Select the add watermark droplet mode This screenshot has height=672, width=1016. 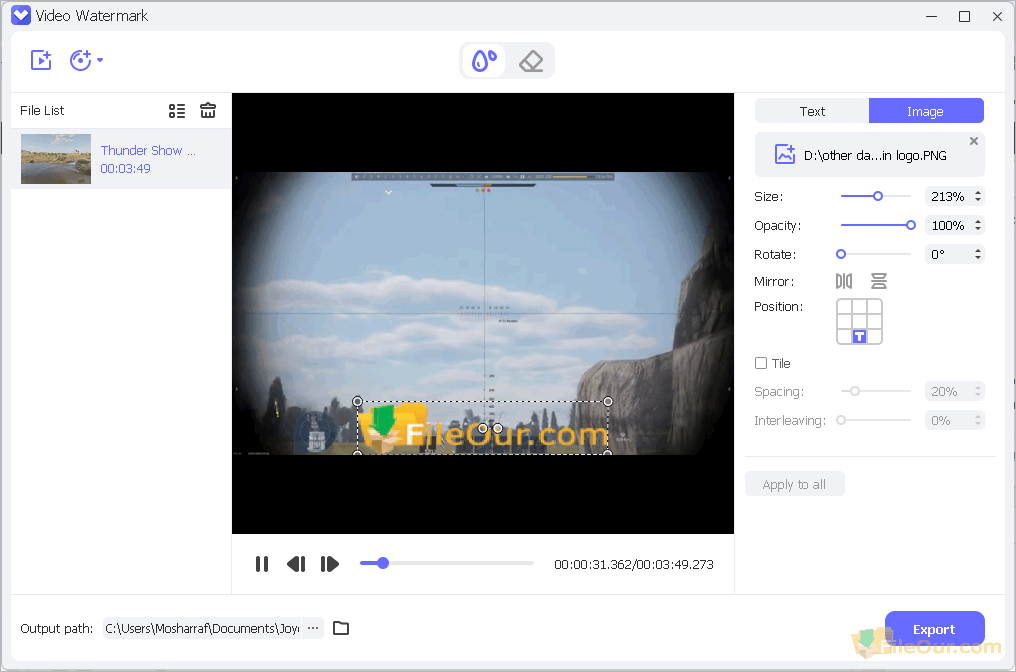click(x=485, y=61)
